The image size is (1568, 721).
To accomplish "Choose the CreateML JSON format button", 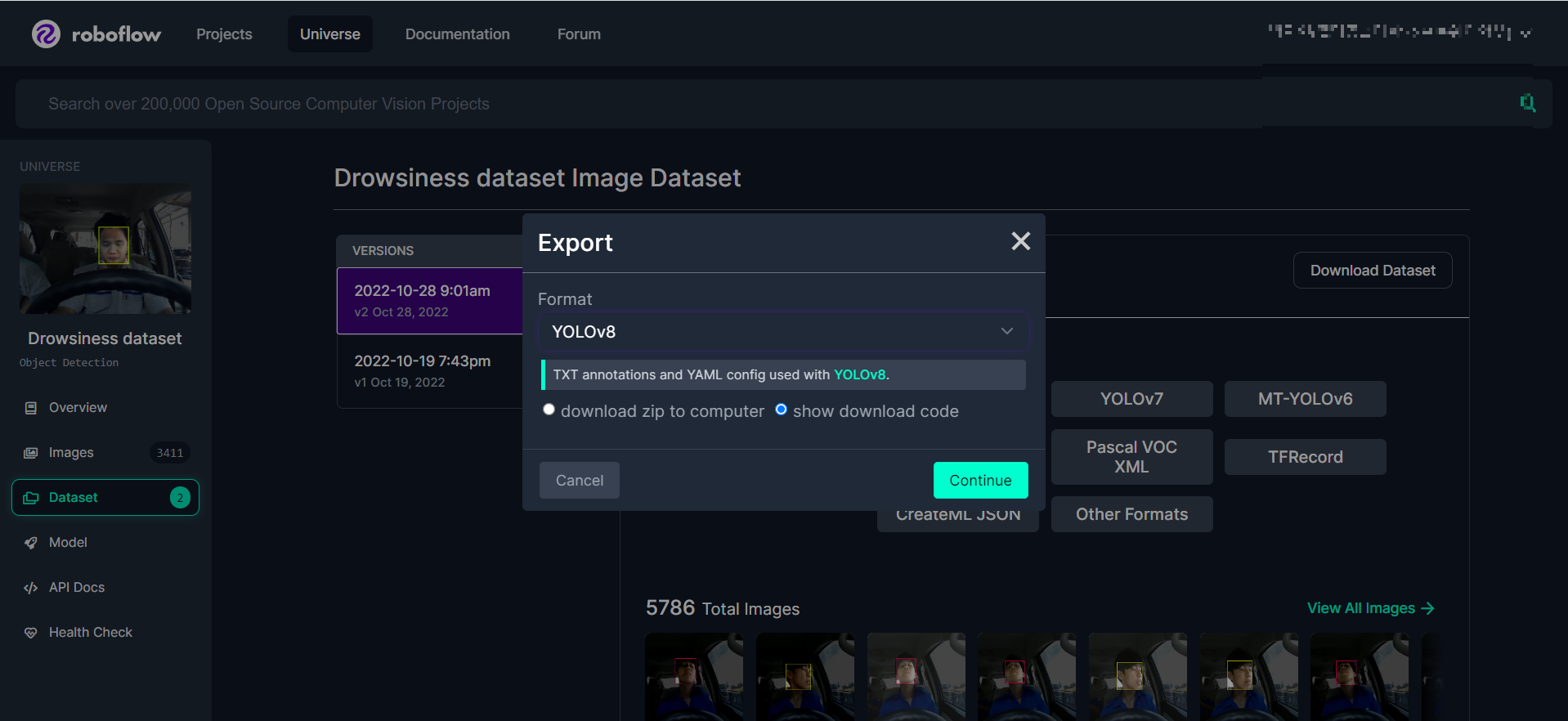I will coord(957,520).
